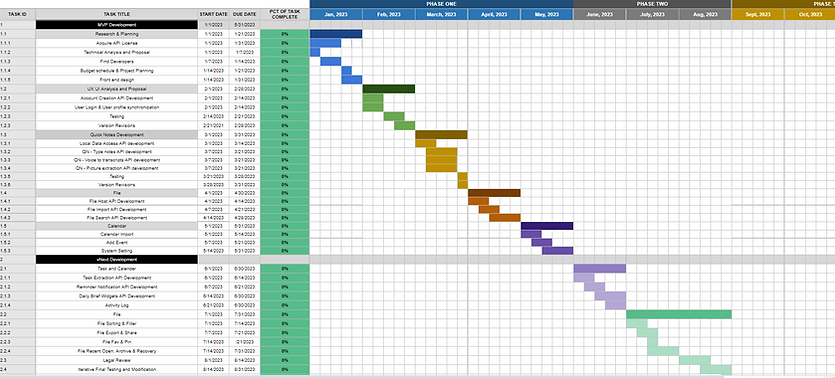Screen dimensions: 835x378
Task: Select Budget schedule & Project Planning cell
Action: point(117,70)
